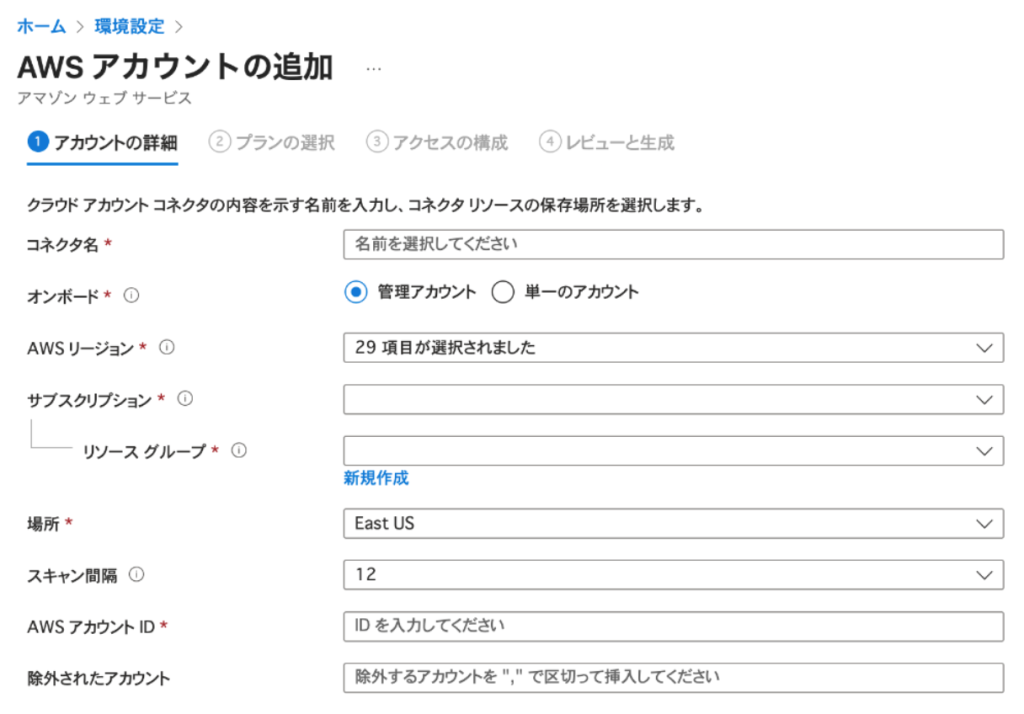Go to the アクセスの構成 step tab
The image size is (1024, 714).
(437, 142)
